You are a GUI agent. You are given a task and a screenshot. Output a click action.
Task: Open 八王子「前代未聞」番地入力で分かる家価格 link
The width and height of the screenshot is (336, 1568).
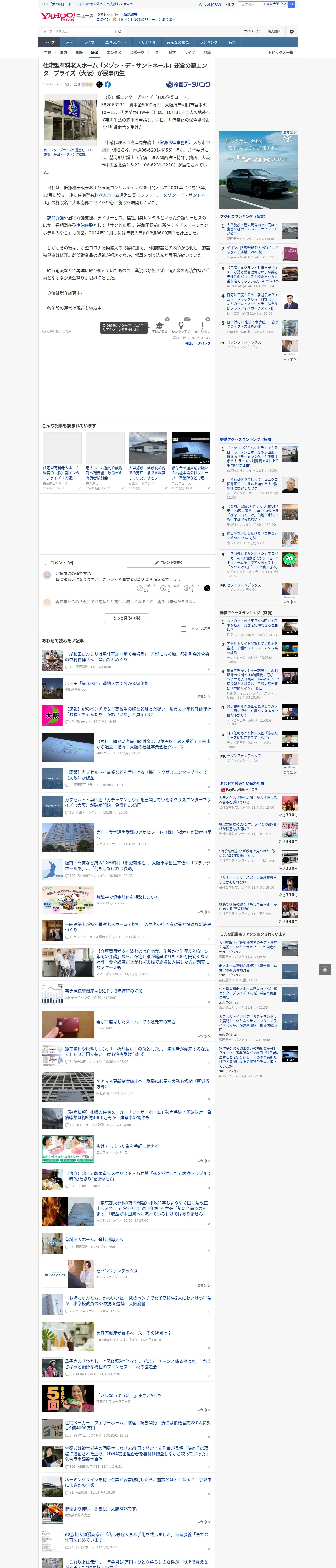(x=107, y=684)
